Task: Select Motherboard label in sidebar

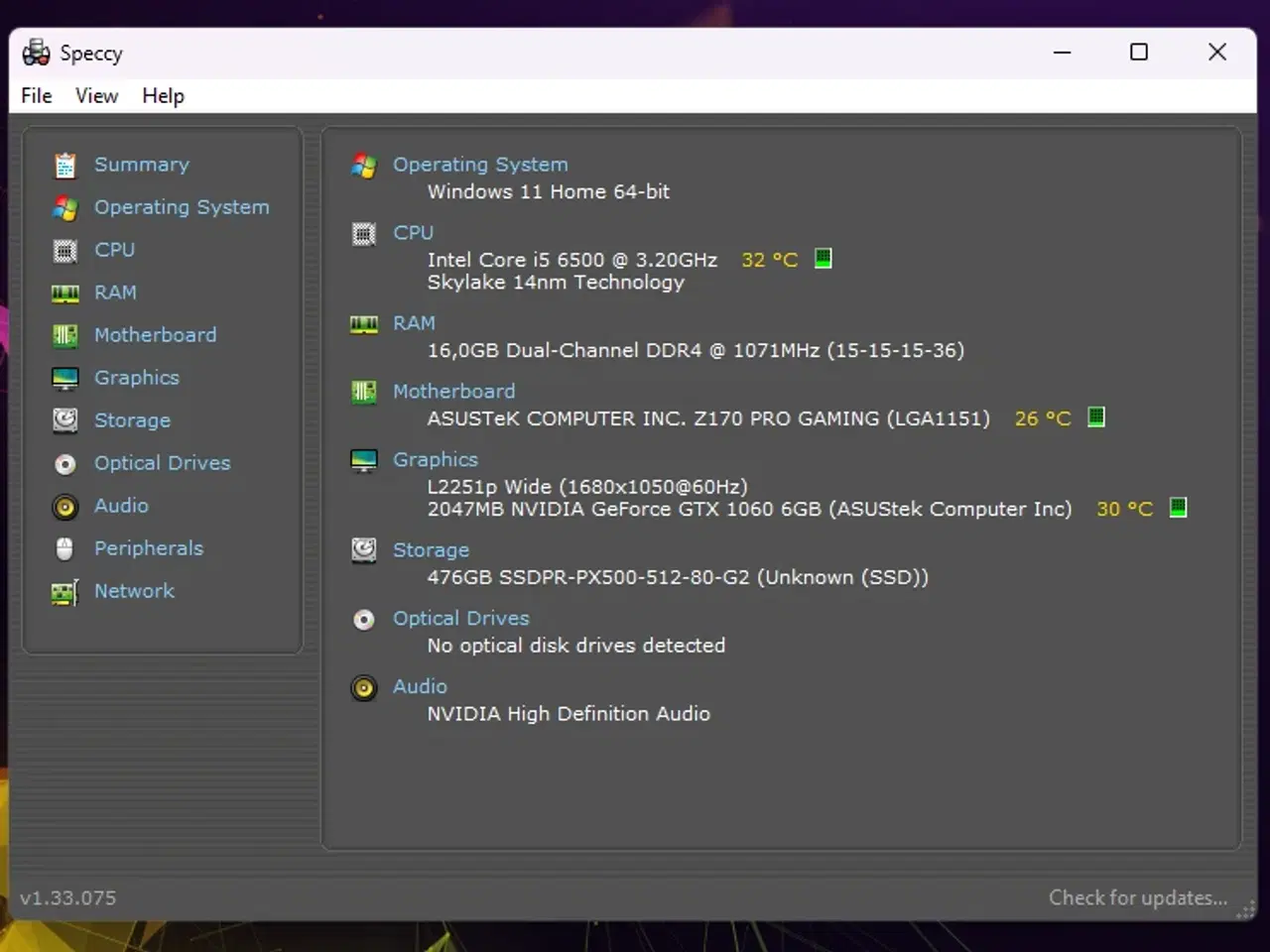Action: pyautogui.click(x=155, y=335)
